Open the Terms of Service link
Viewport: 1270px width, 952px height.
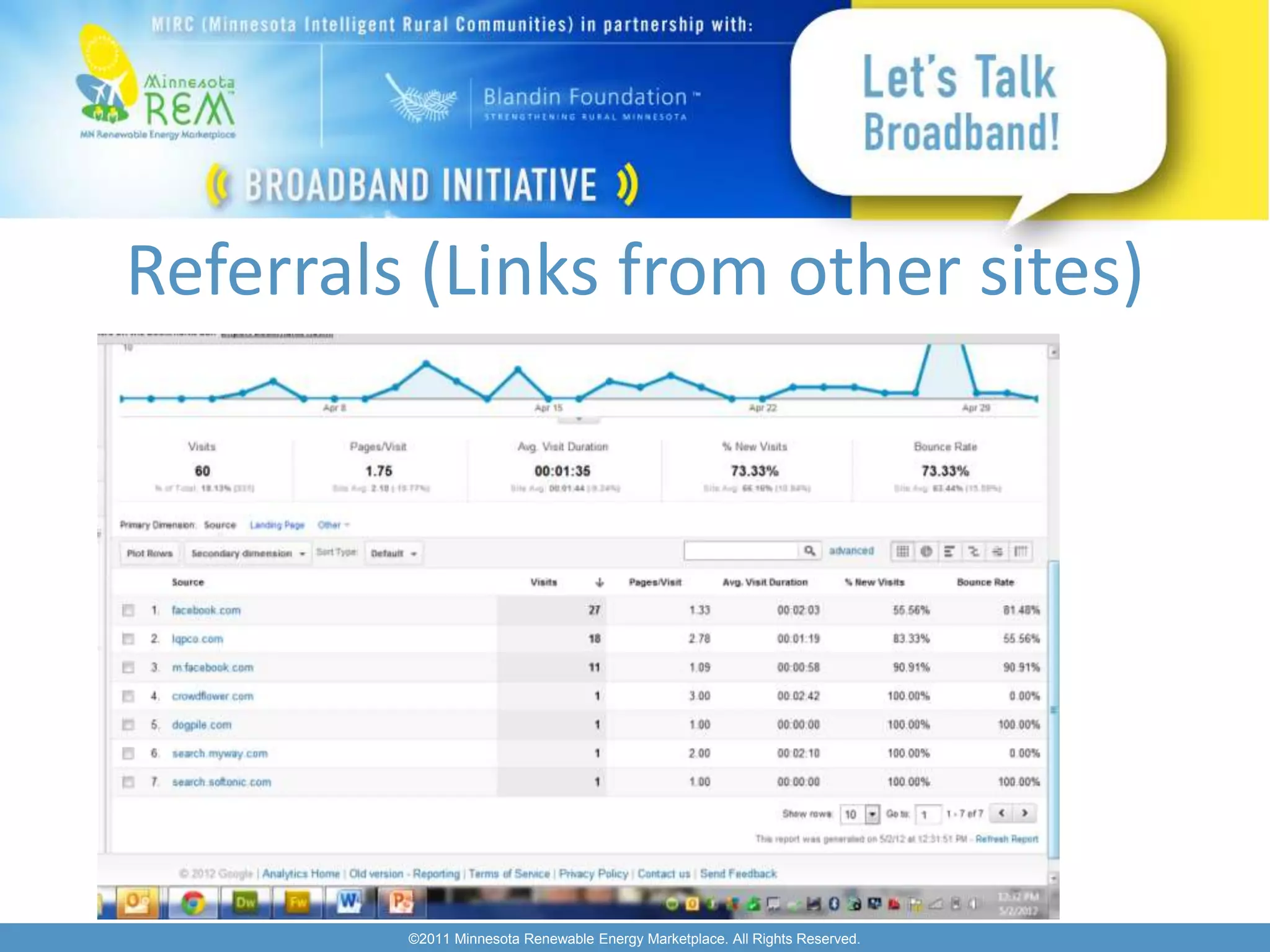click(509, 874)
